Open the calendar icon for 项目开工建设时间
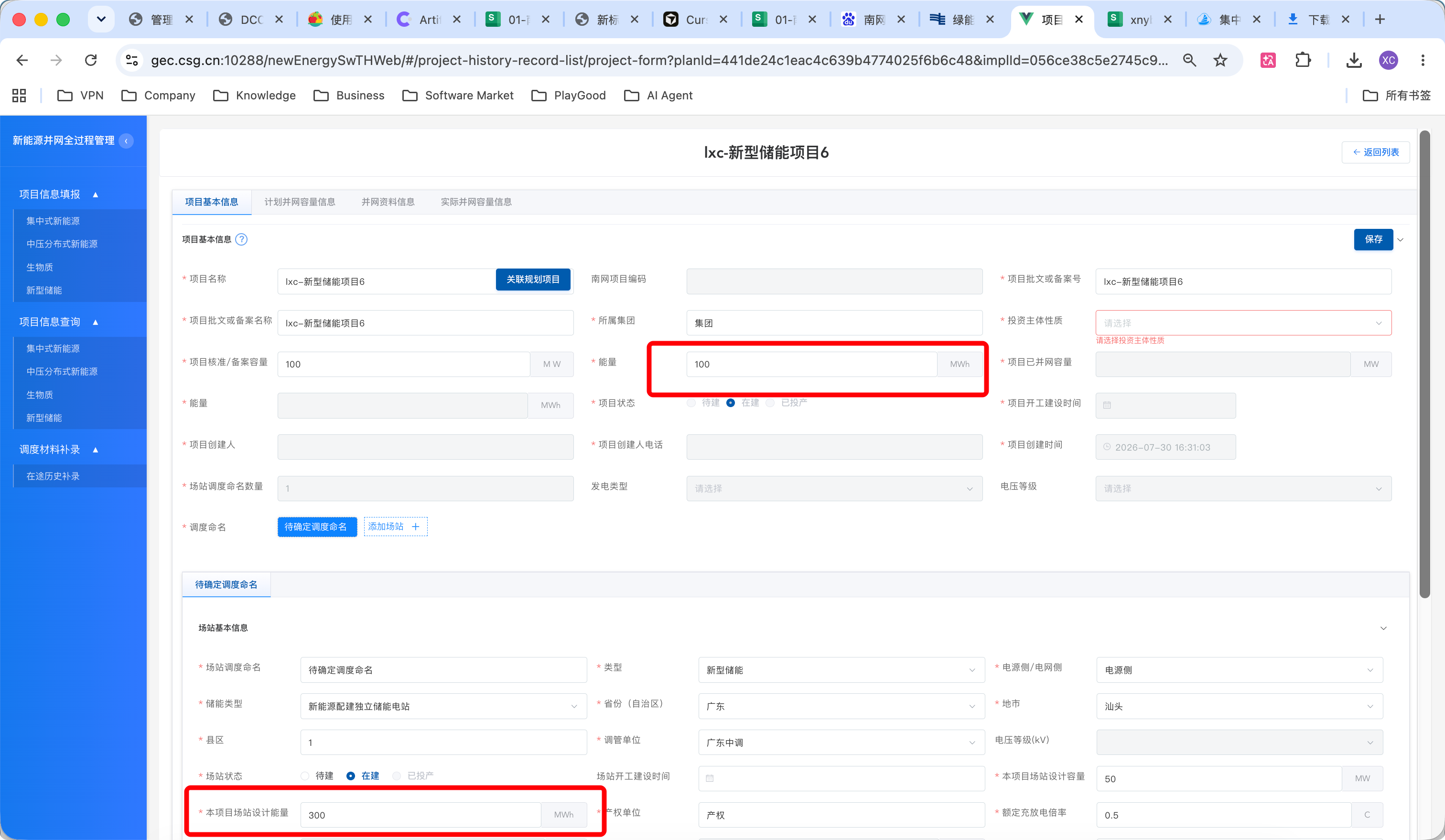The height and width of the screenshot is (840, 1445). 1107,405
